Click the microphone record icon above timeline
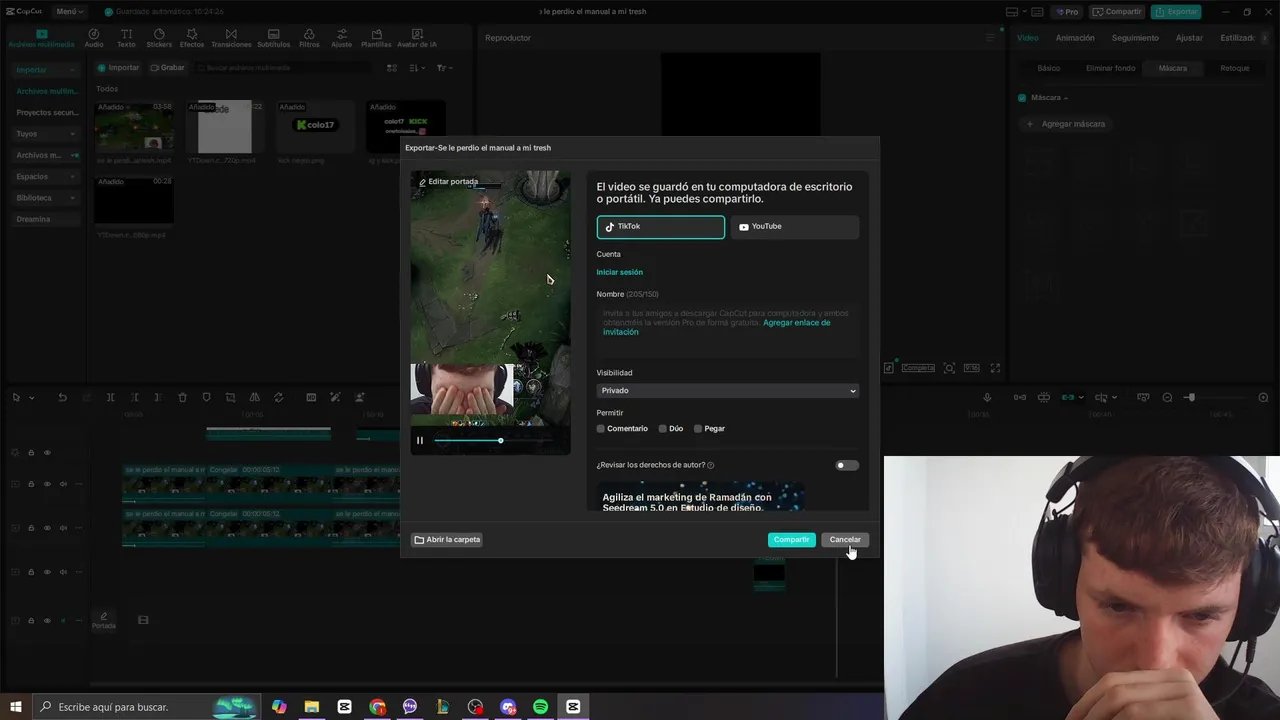The height and width of the screenshot is (720, 1280). [988, 398]
